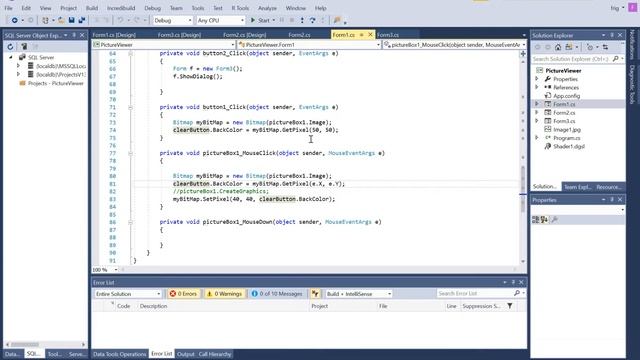640x360 pixels.
Task: Expand the Properties node in Solution Explorer
Action: (x=537, y=79)
